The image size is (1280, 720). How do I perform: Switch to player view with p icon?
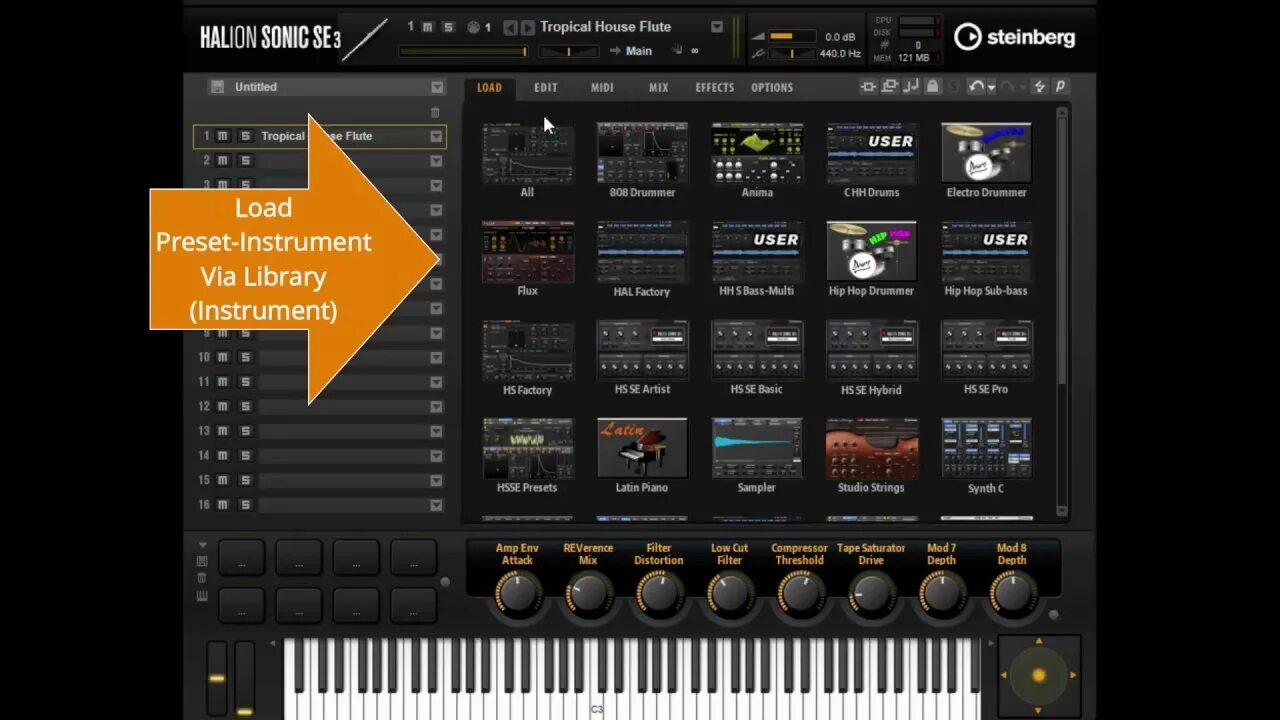(1060, 87)
